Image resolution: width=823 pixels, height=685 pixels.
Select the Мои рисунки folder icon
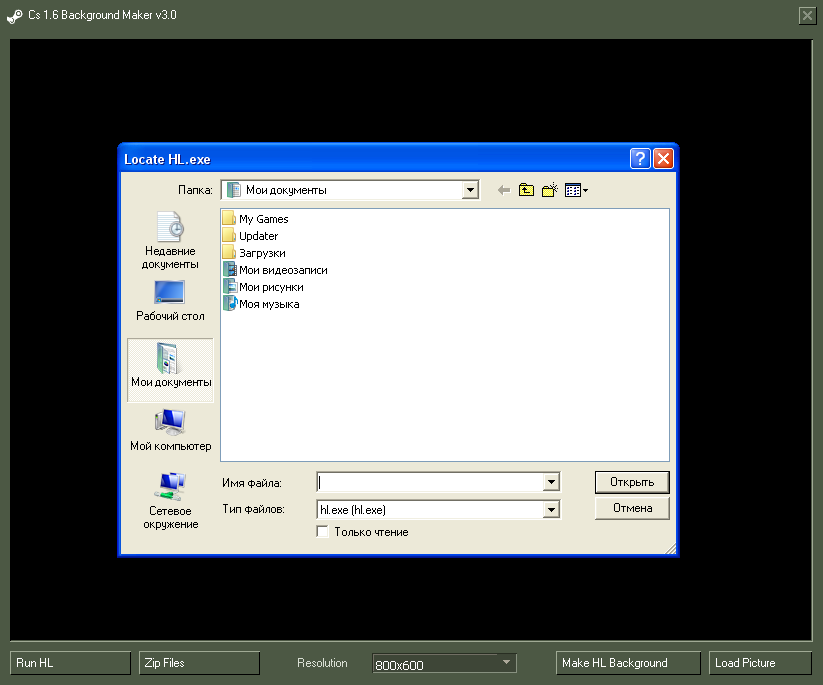pyautogui.click(x=229, y=287)
